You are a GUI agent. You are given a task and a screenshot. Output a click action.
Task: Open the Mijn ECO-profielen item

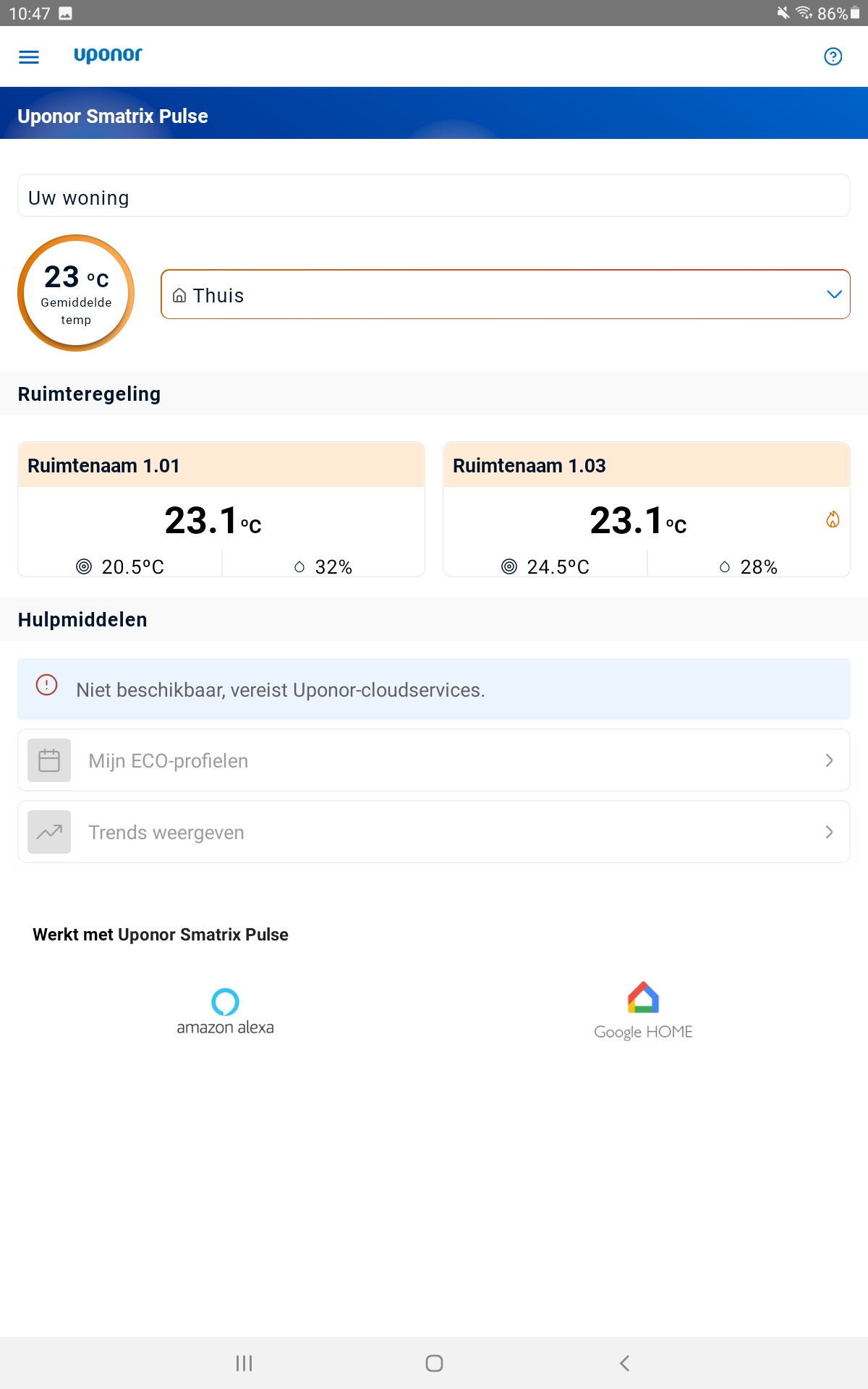click(434, 760)
